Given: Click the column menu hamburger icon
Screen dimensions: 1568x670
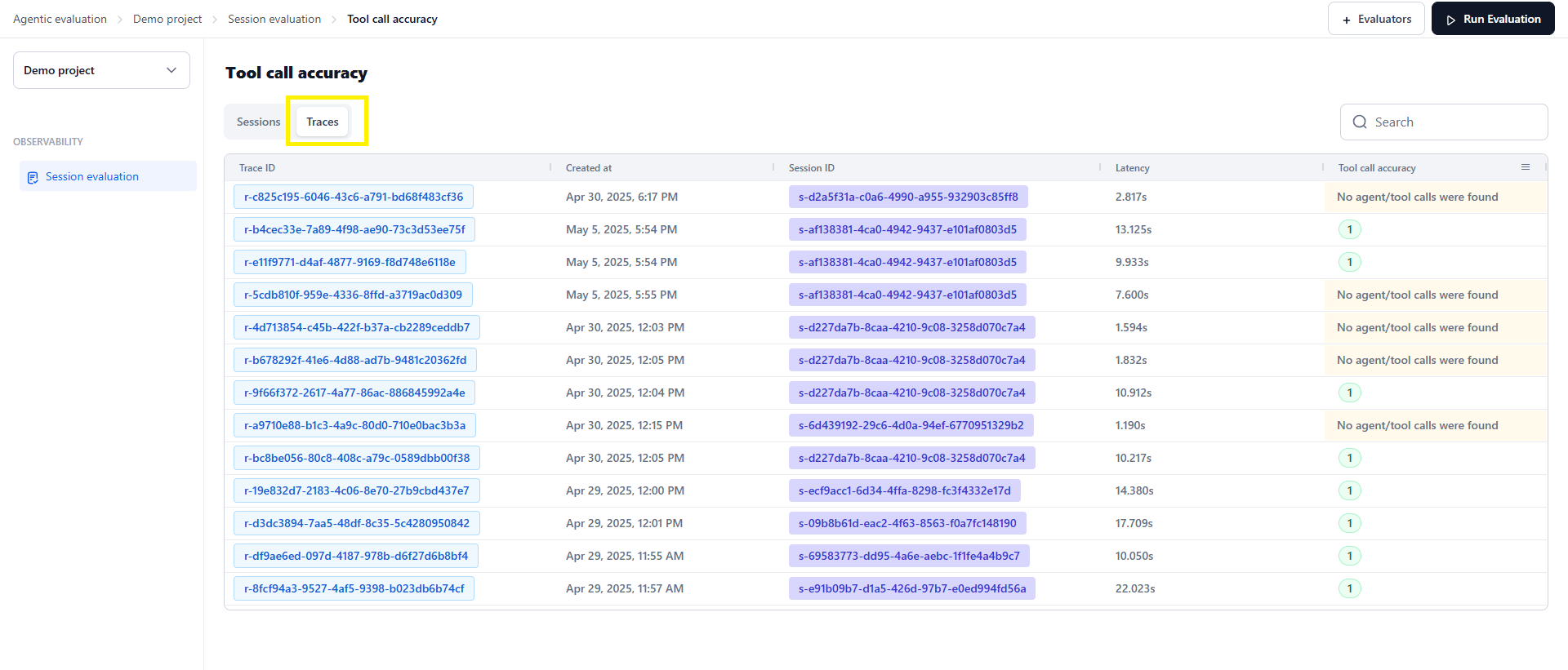Looking at the screenshot, I should tap(1525, 167).
